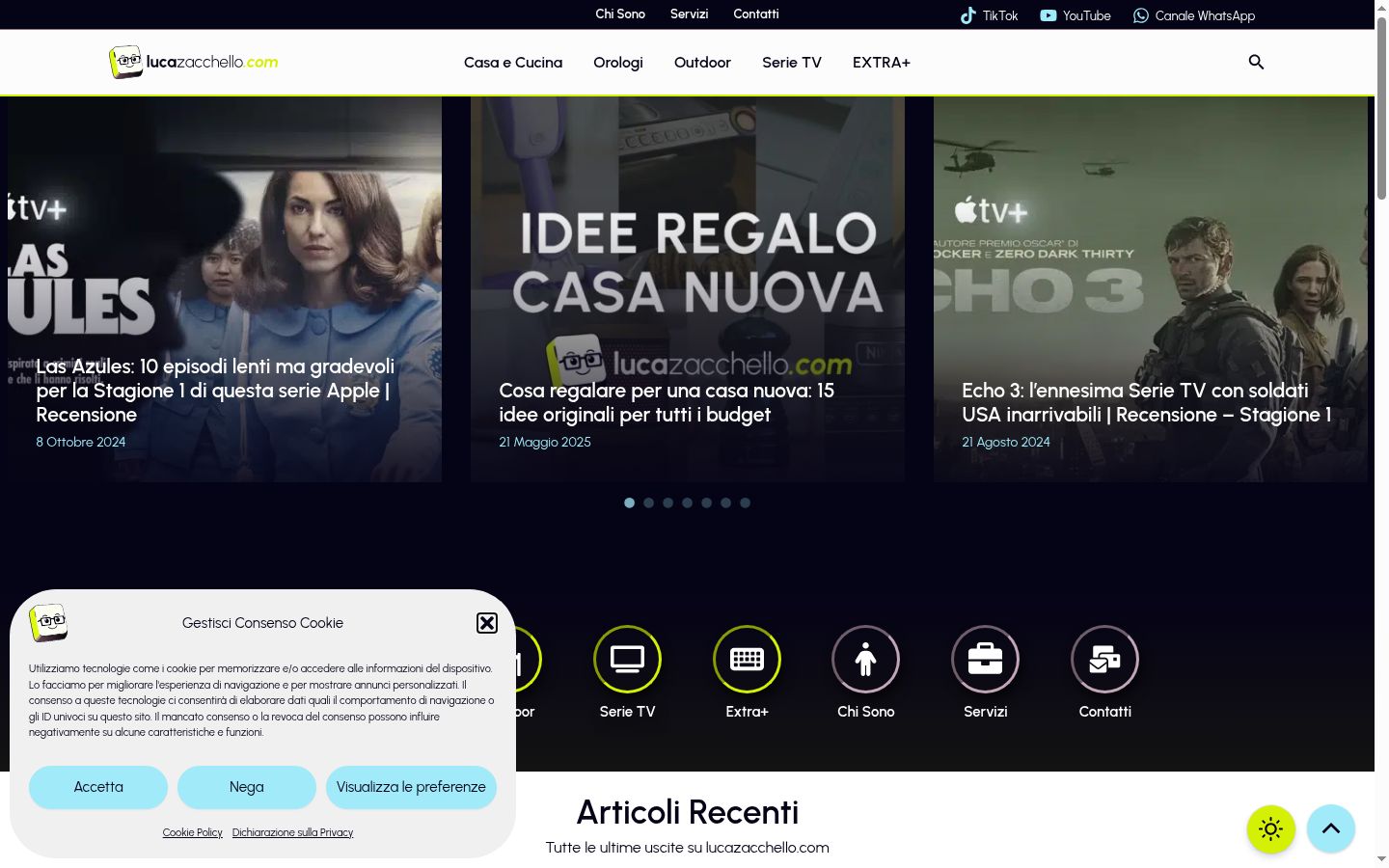The height and width of the screenshot is (868, 1389).
Task: Open the Echo 3 review slide
Action: pyautogui.click(x=1151, y=289)
